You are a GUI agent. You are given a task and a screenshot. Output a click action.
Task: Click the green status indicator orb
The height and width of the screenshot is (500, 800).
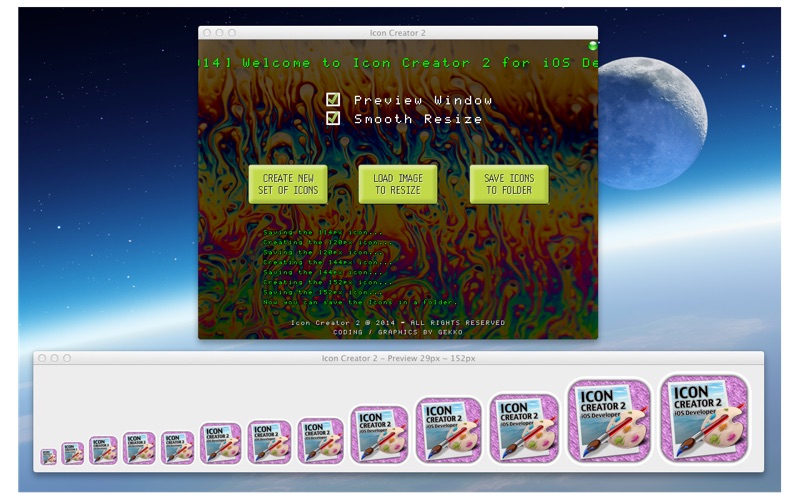click(x=592, y=46)
